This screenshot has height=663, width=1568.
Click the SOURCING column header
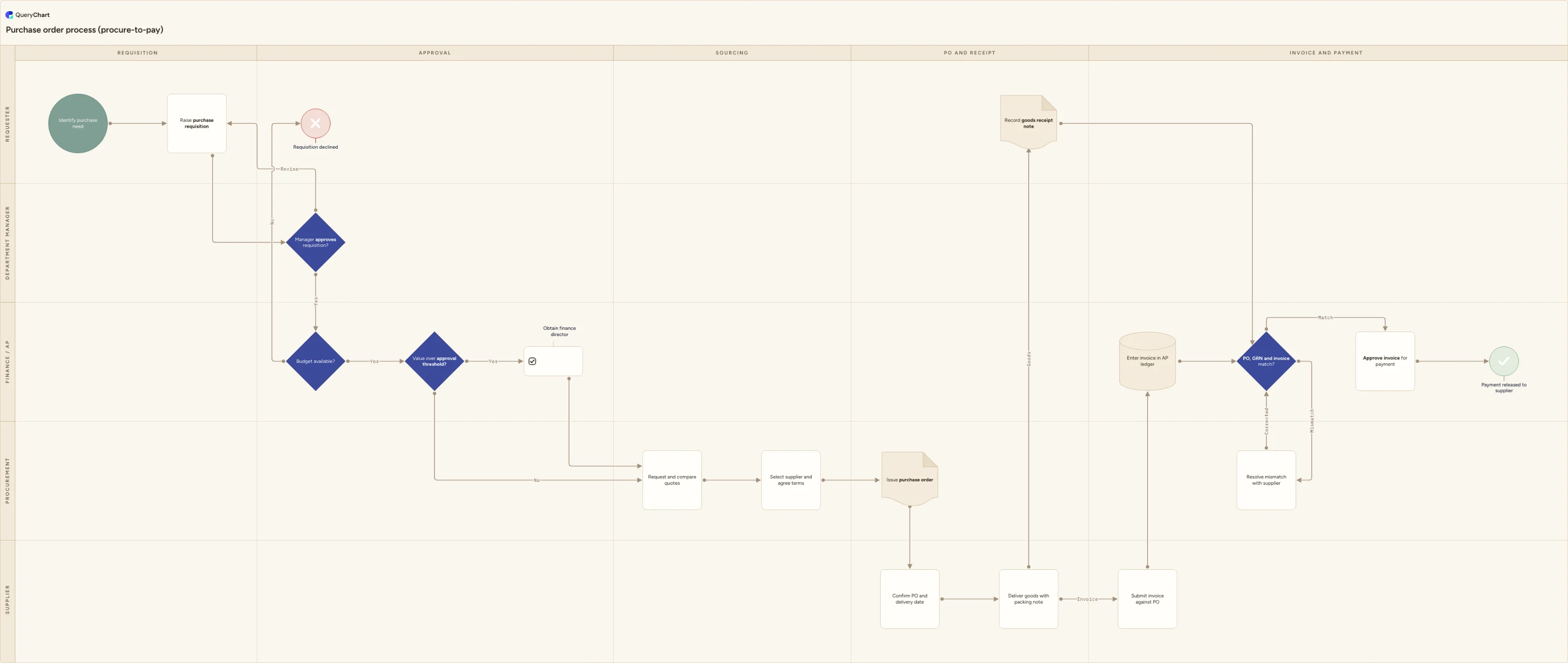(x=732, y=53)
